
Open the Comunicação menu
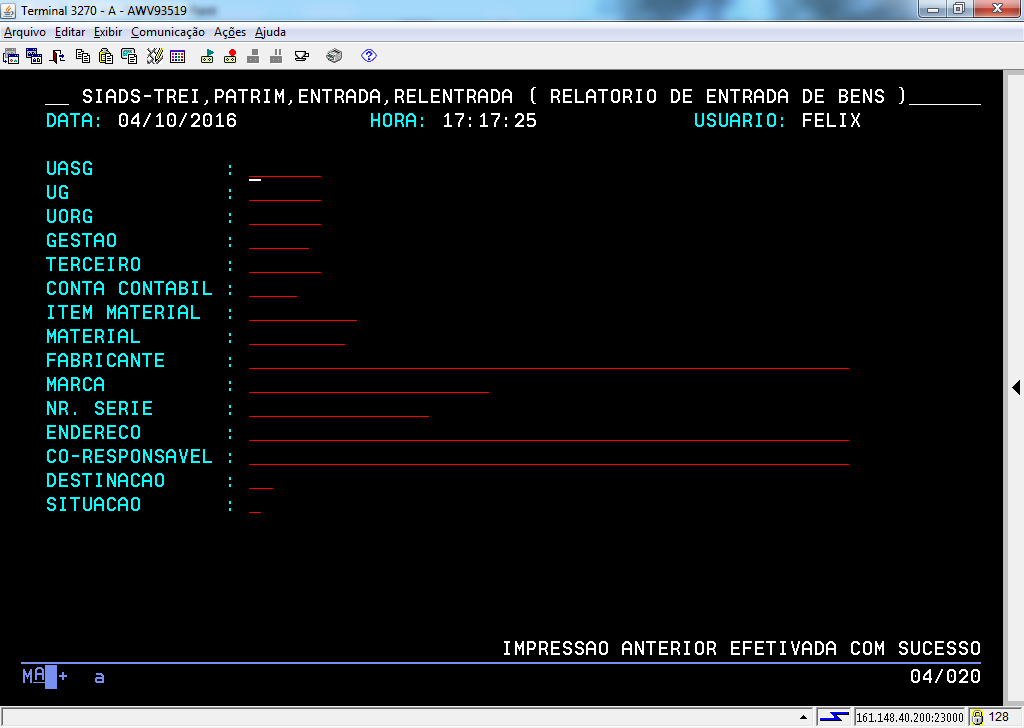(x=168, y=32)
